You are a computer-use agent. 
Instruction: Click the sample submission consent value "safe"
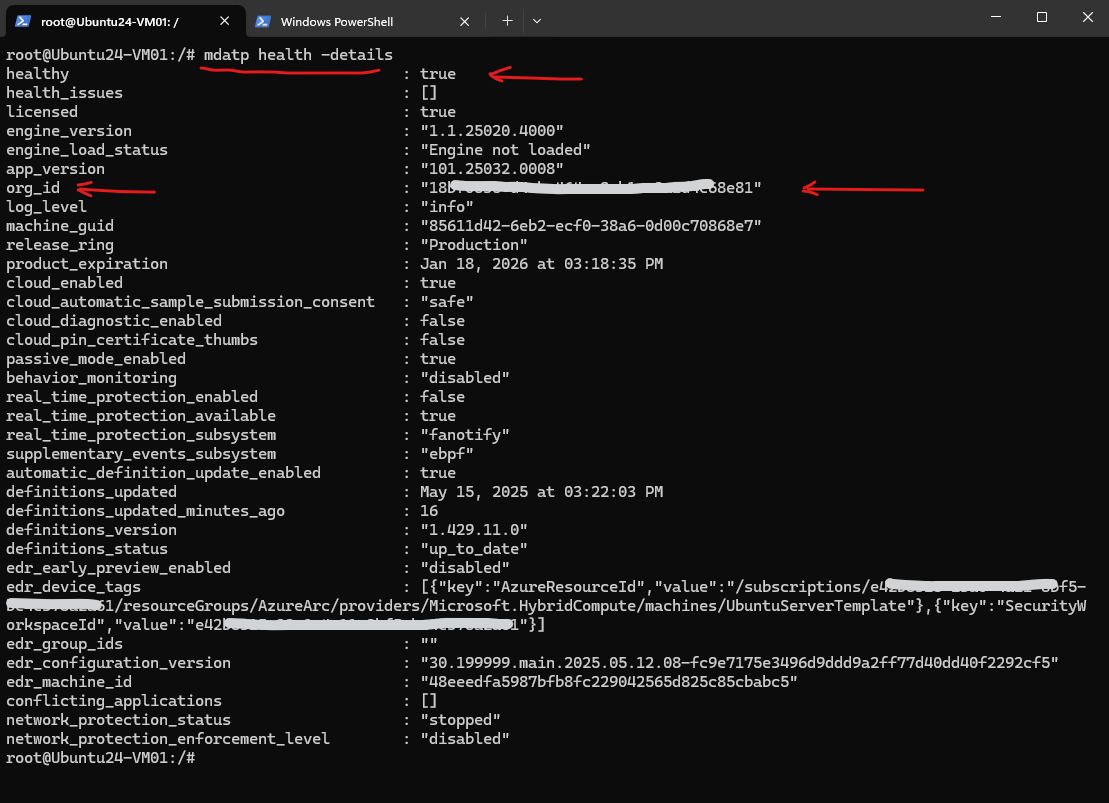tap(446, 302)
